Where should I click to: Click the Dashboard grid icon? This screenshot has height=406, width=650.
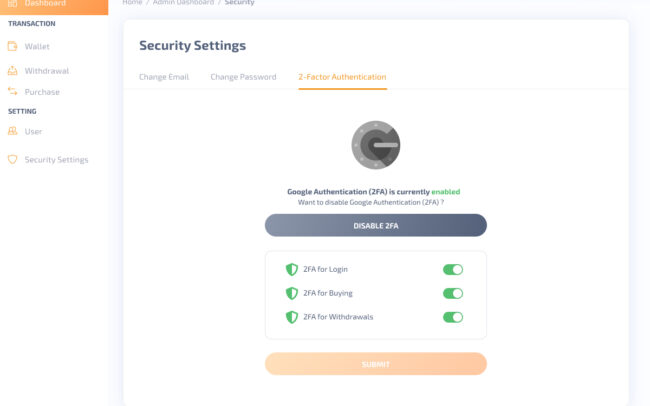point(12,4)
